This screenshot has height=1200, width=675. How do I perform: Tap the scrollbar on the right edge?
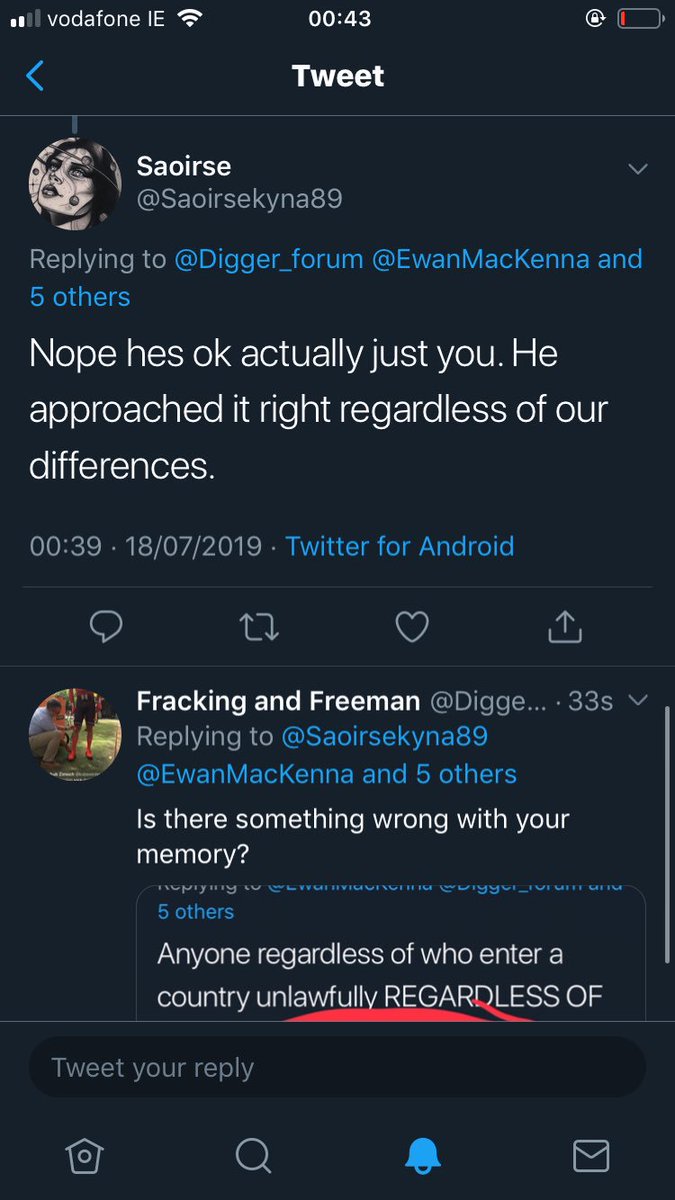click(x=668, y=834)
